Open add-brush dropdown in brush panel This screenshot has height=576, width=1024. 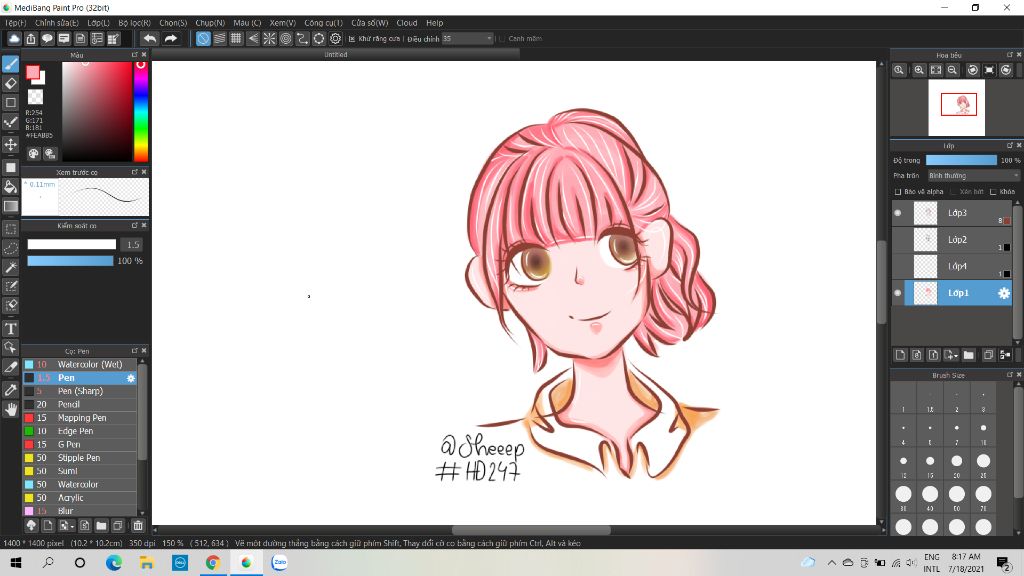coord(67,525)
